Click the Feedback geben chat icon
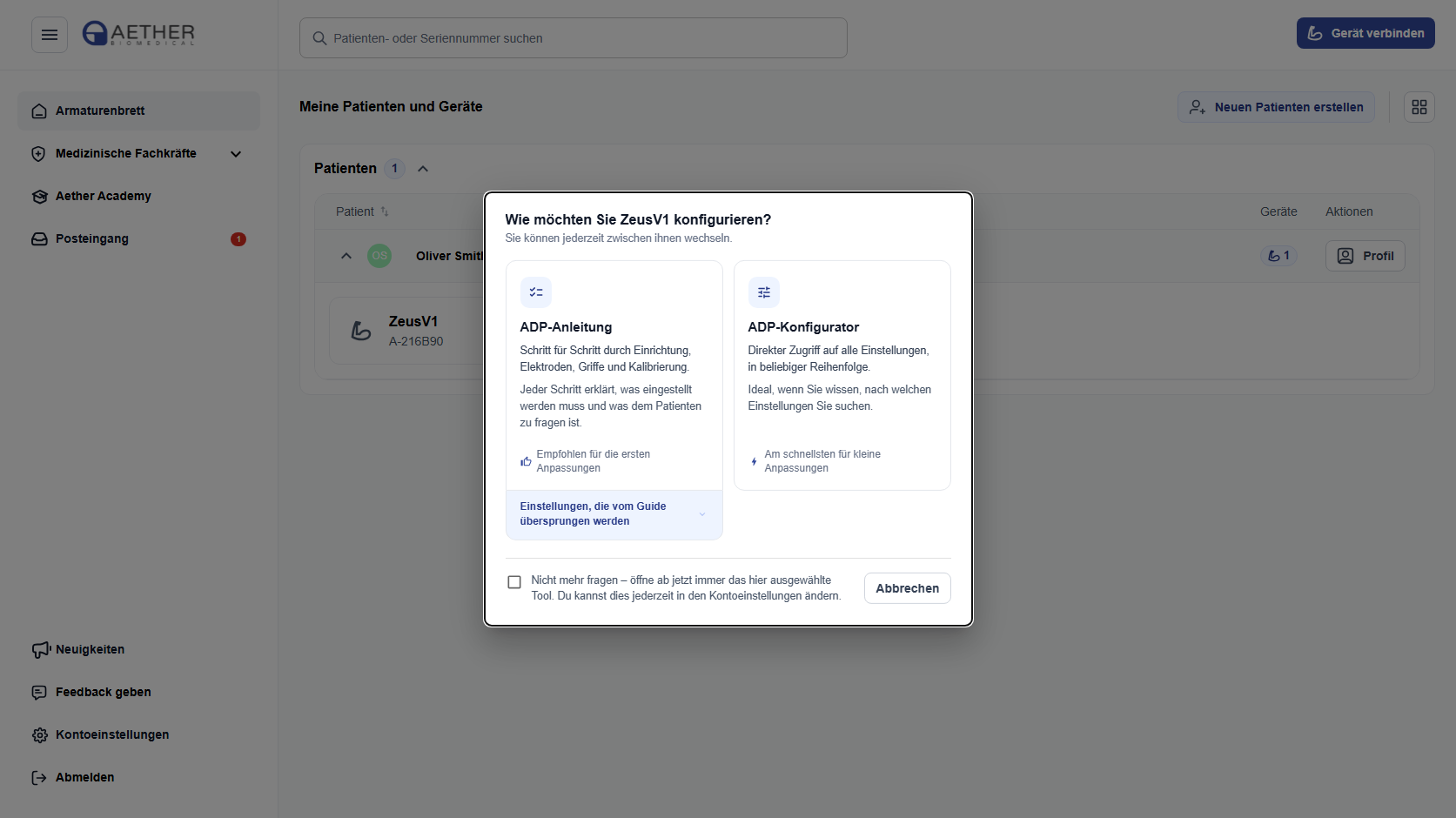This screenshot has height=818, width=1456. 39,693
